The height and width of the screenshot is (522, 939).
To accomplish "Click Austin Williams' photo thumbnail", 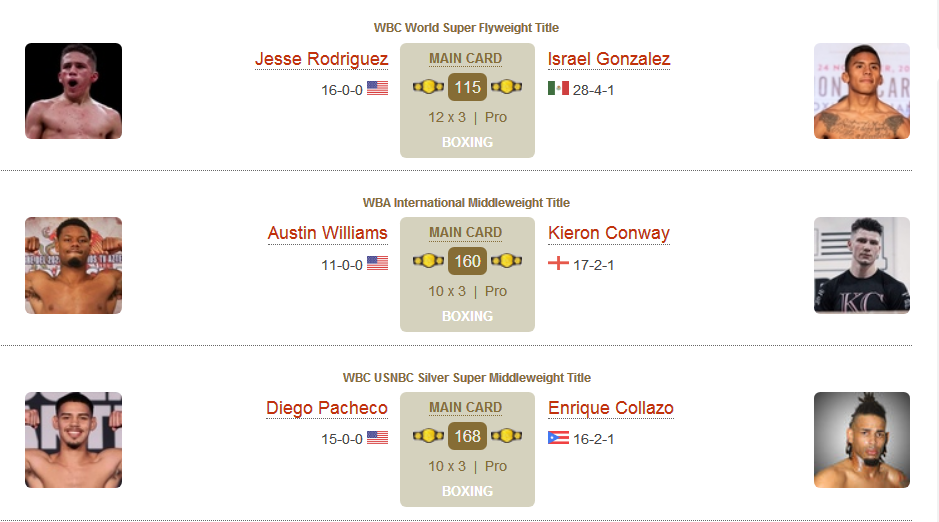I will pyautogui.click(x=73, y=265).
